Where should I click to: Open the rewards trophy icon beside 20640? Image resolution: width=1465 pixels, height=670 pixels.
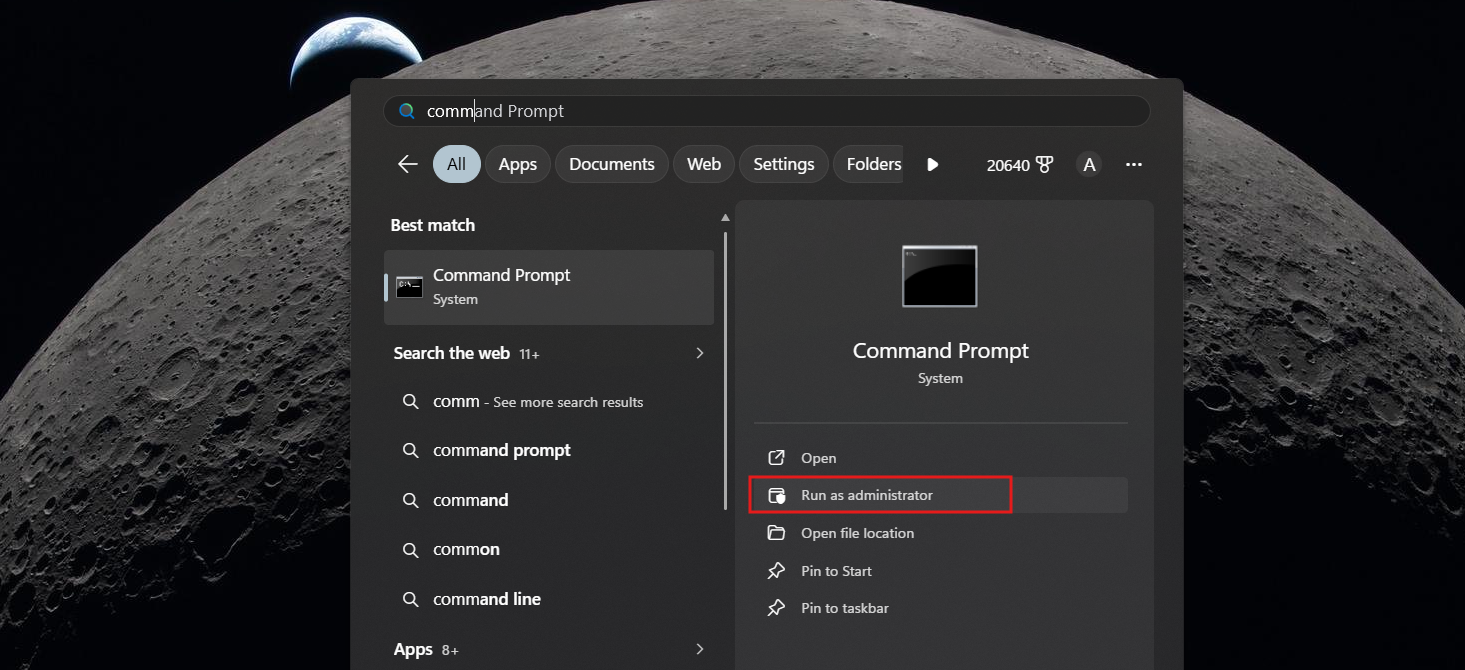(x=1045, y=165)
